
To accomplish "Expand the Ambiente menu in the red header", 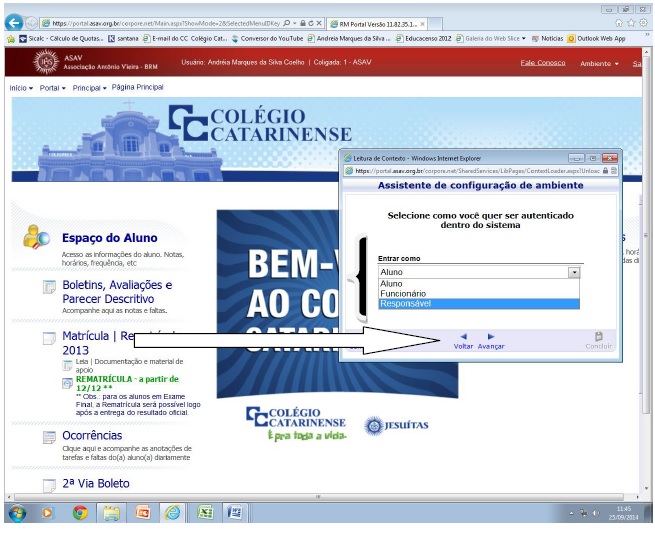I will (x=599, y=63).
